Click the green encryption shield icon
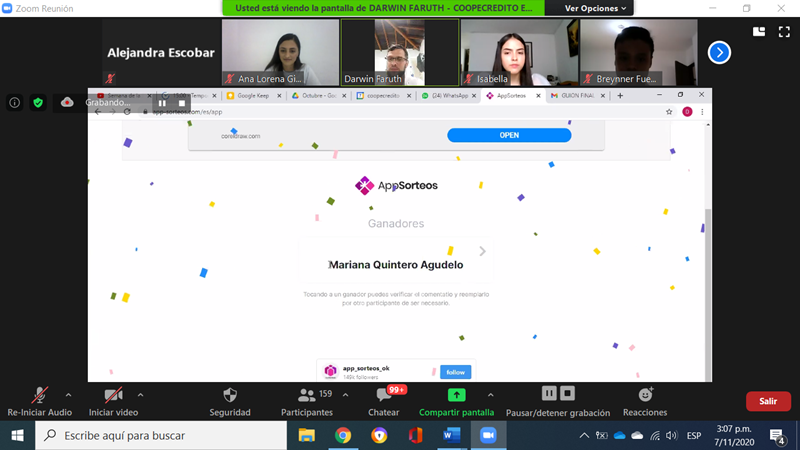Viewport: 800px width, 450px height. click(38, 103)
